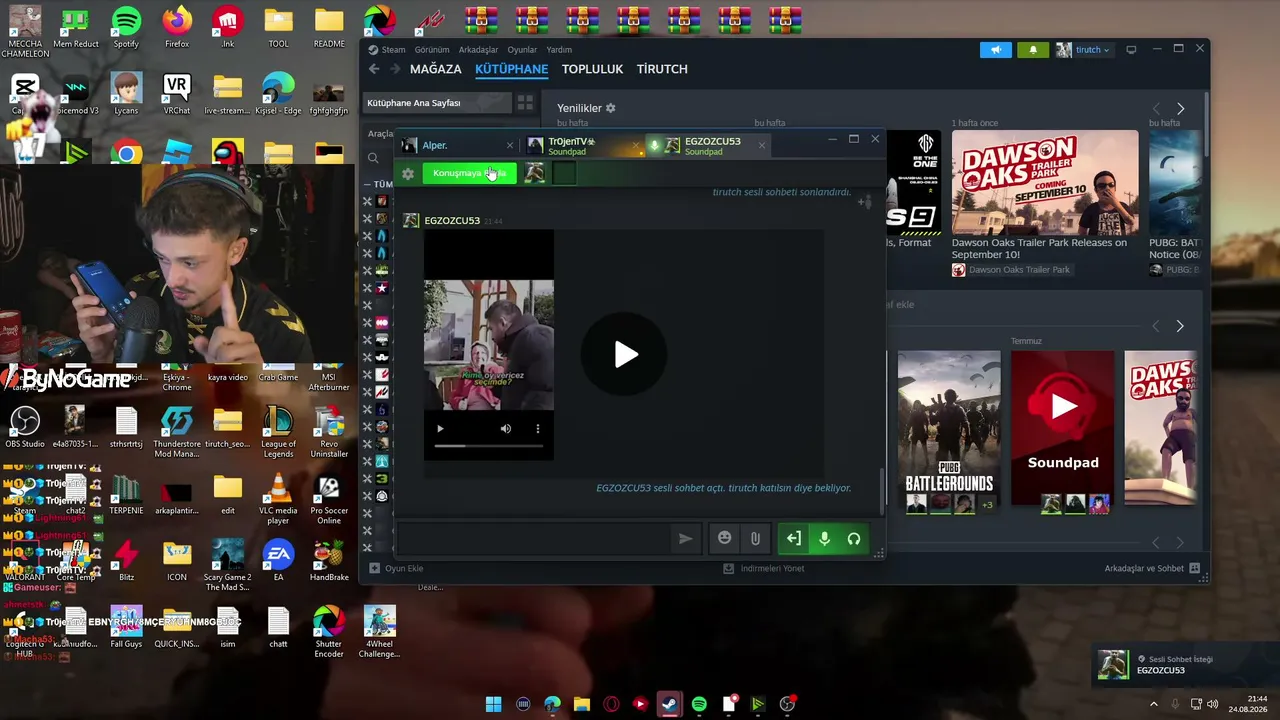1280x720 pixels.
Task: Select the VLC media player desktop icon
Action: click(278, 500)
